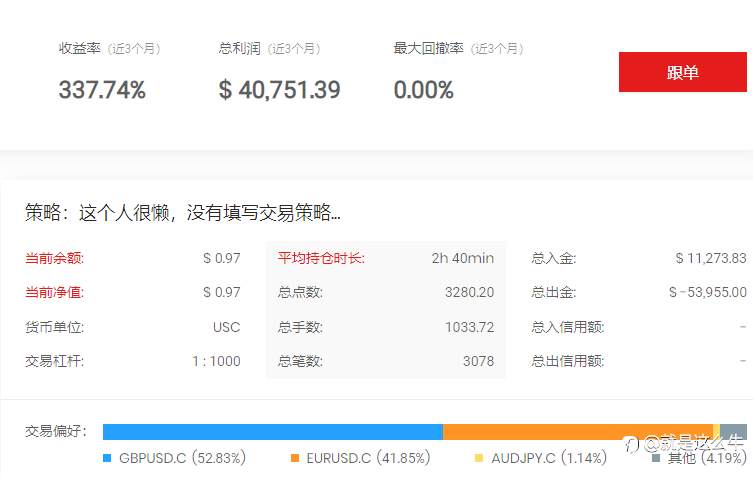This screenshot has width=753, height=477.
Task: Select the 337.74% return rate value
Action: (x=102, y=90)
